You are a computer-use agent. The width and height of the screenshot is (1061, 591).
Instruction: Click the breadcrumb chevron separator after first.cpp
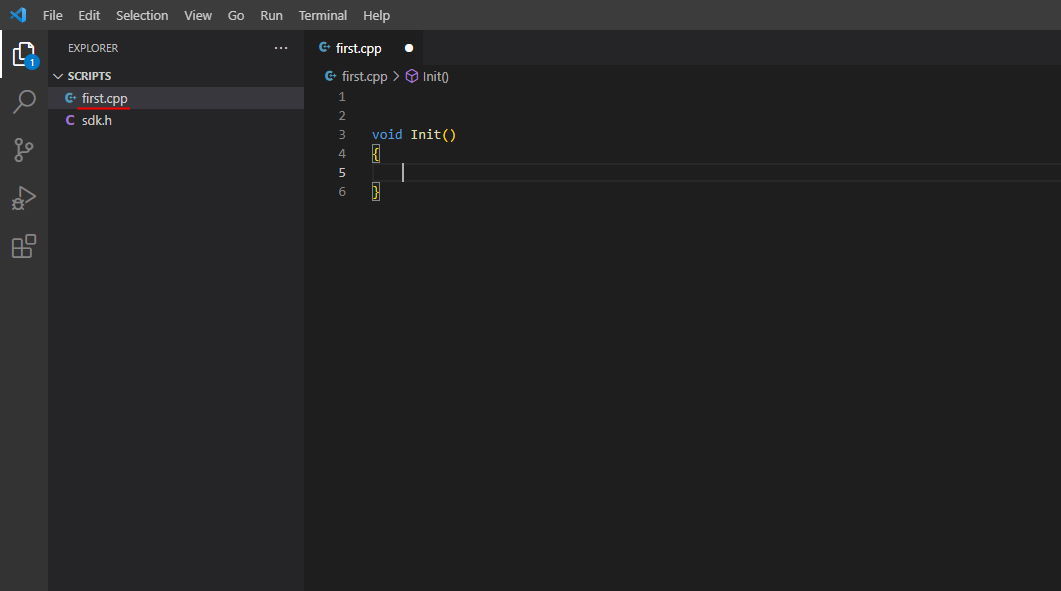[x=396, y=76]
